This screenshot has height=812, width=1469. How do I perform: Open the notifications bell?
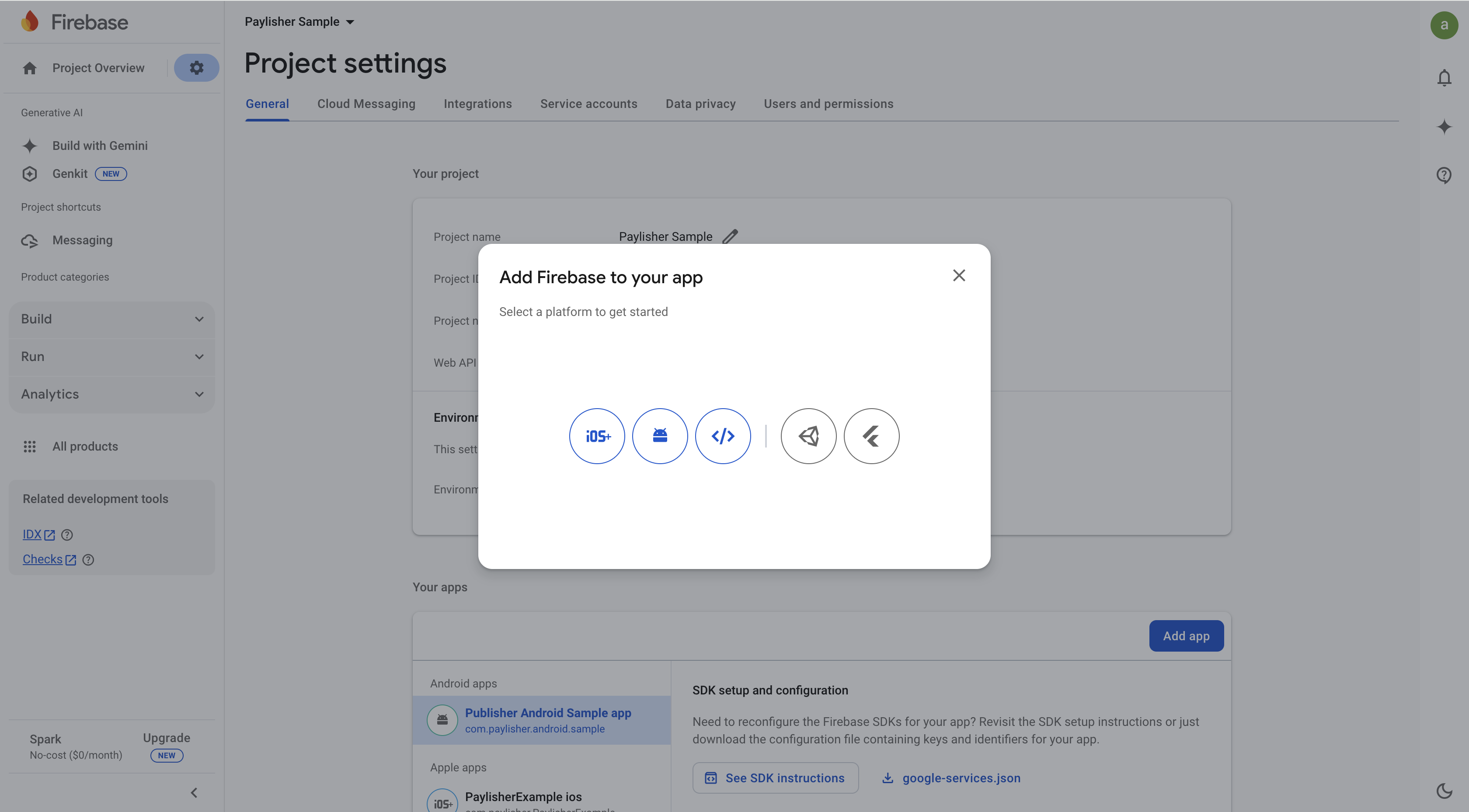[1444, 77]
